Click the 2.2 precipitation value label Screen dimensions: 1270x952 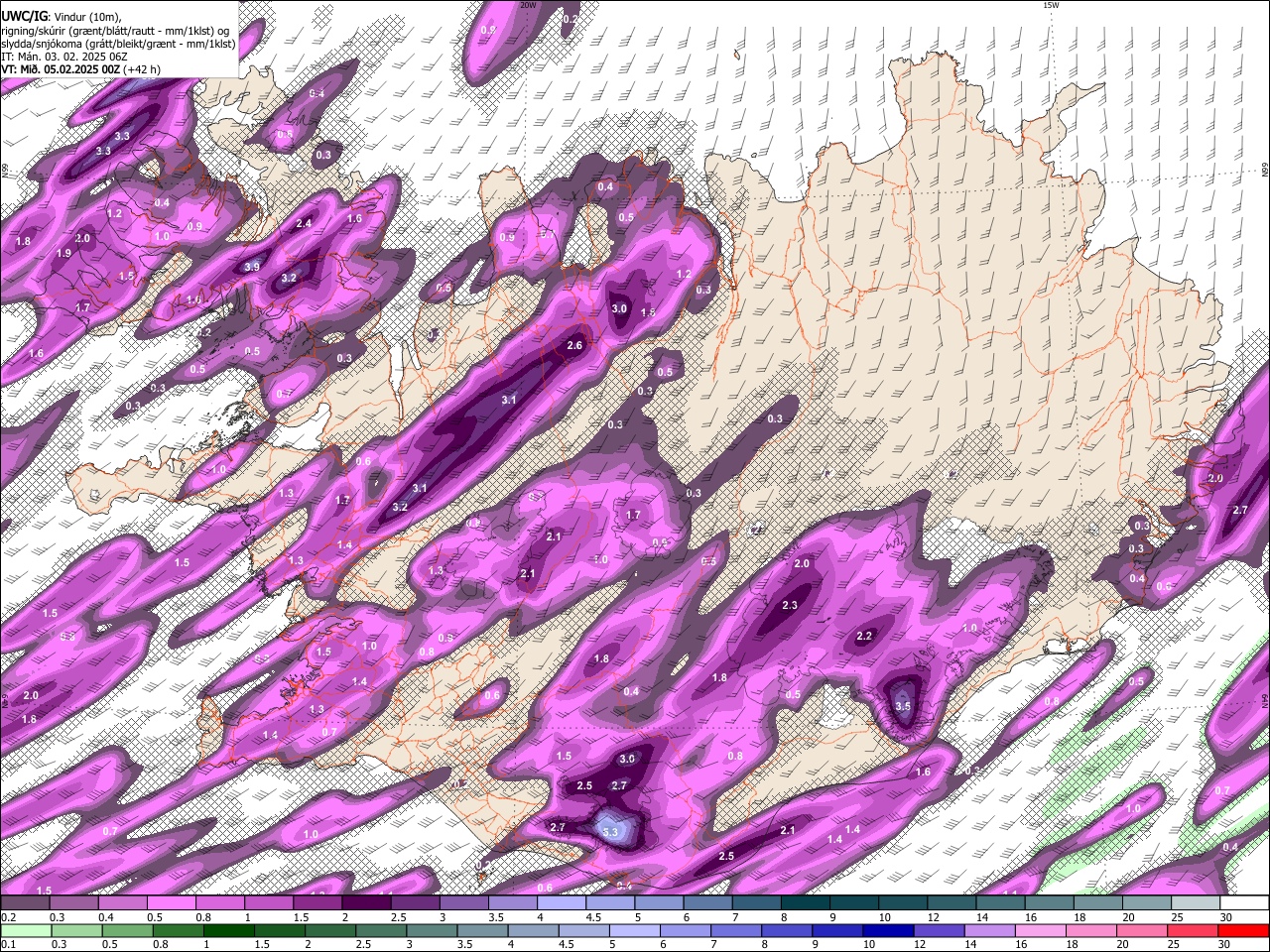(x=864, y=636)
